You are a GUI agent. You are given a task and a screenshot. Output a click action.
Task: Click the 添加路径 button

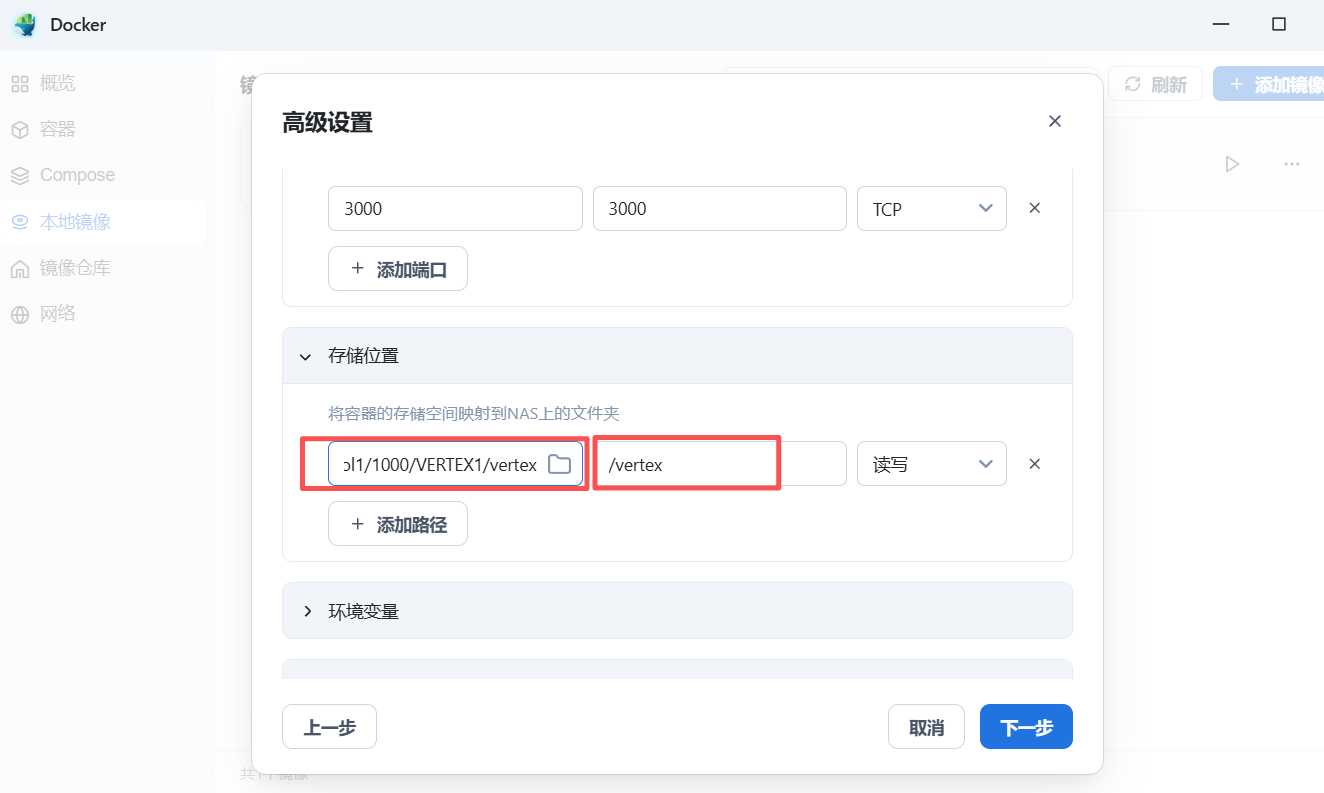[397, 524]
